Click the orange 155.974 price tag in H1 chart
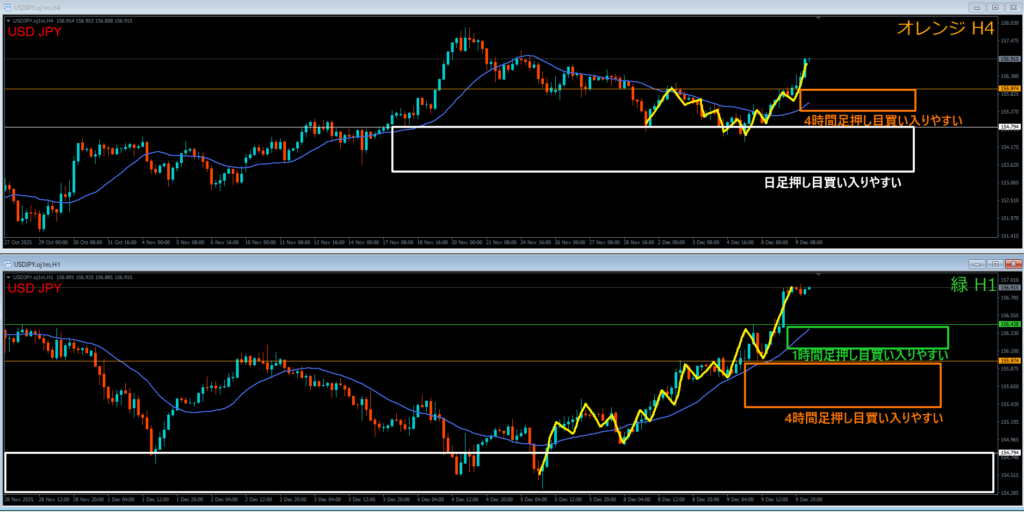This screenshot has width=1024, height=512. coord(1010,360)
